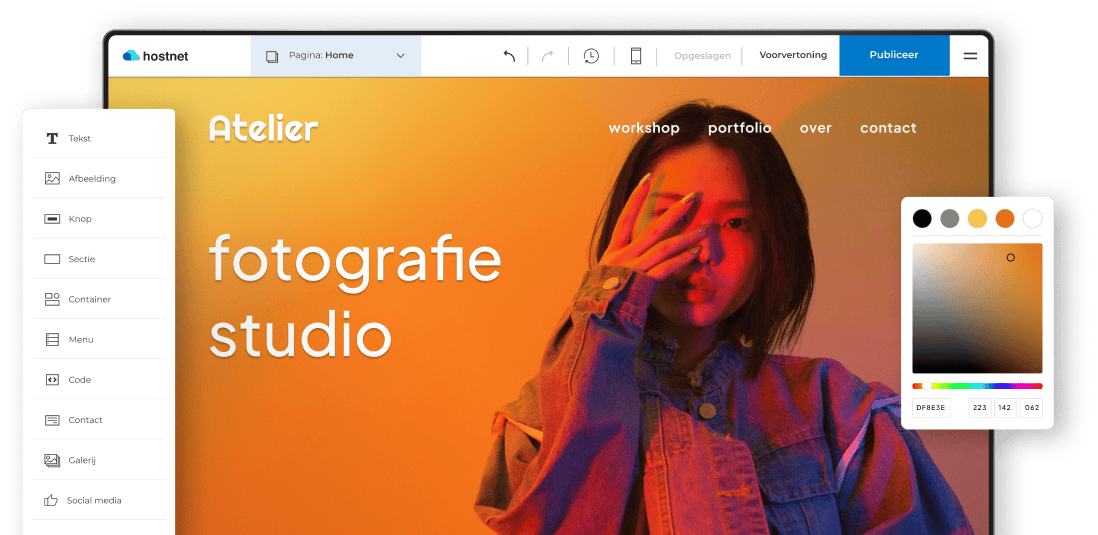
Task: Click the redo arrow icon
Action: (547, 56)
